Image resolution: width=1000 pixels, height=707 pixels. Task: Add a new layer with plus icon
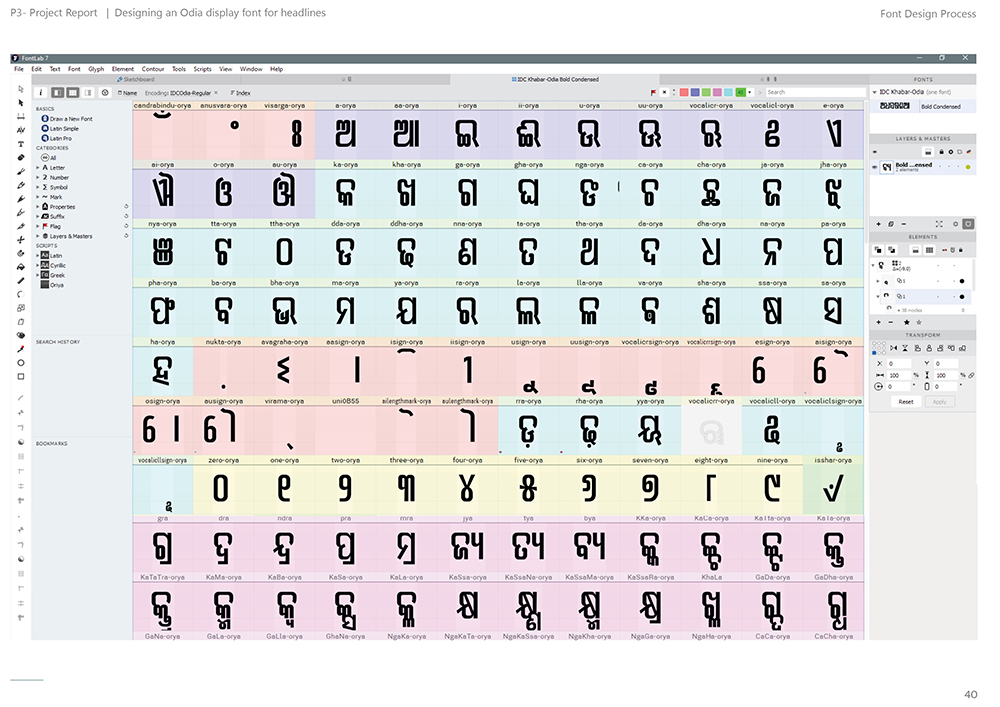pyautogui.click(x=878, y=224)
